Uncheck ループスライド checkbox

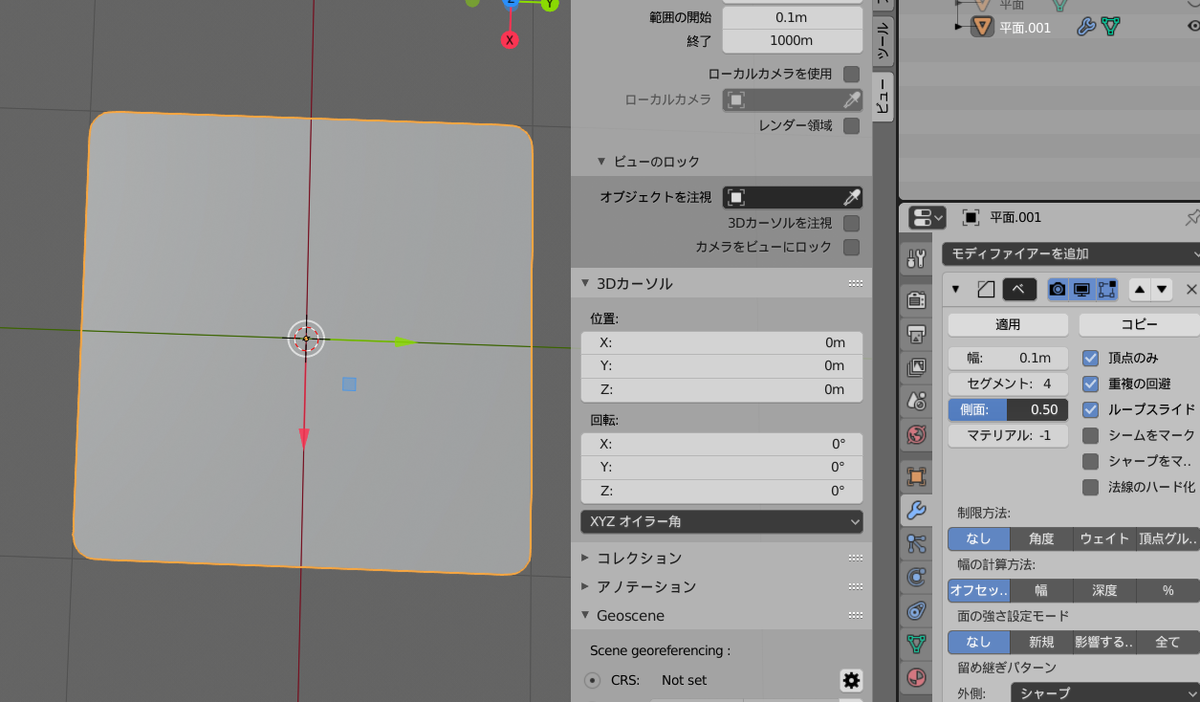coord(1091,410)
